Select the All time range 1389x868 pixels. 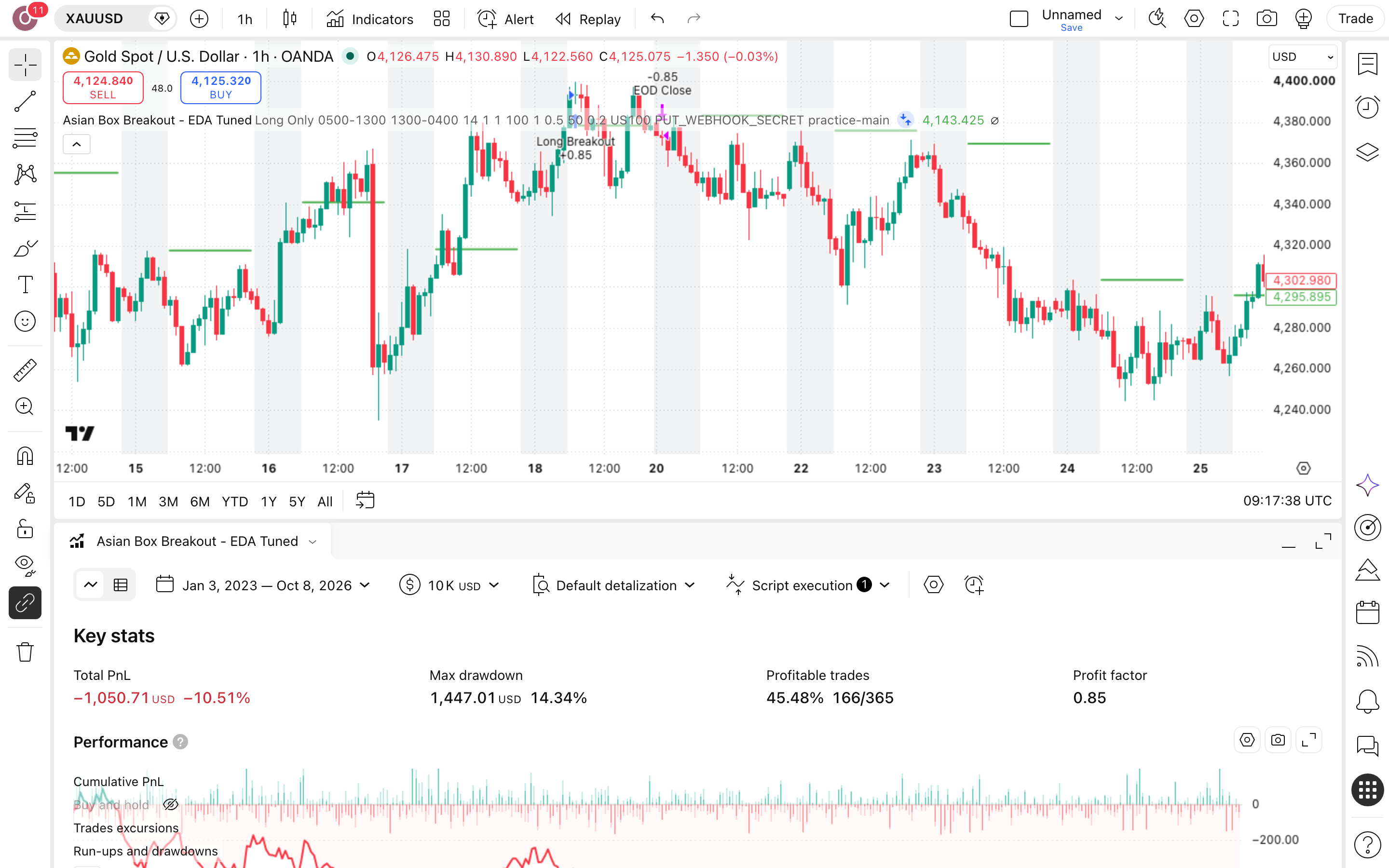coord(325,501)
